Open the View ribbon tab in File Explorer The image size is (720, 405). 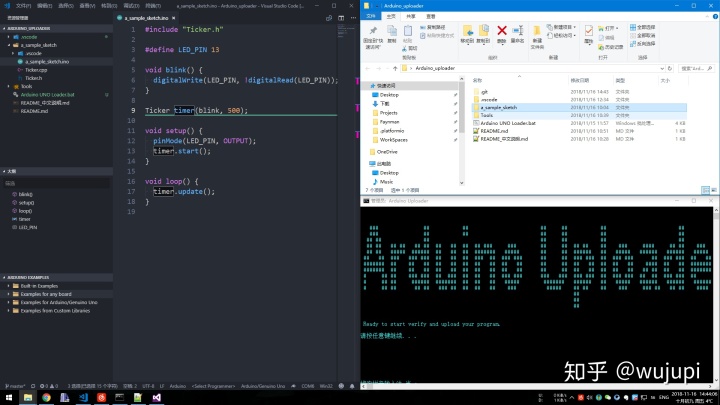click(x=430, y=17)
